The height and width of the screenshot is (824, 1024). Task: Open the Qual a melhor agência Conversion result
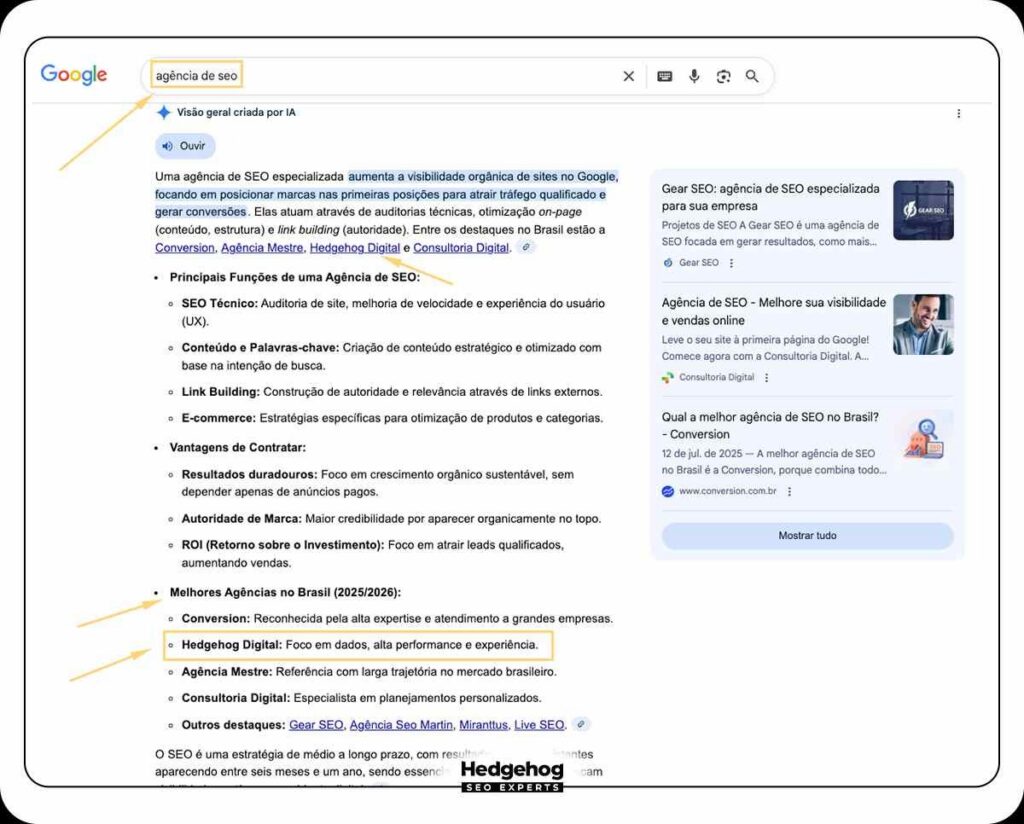point(770,425)
